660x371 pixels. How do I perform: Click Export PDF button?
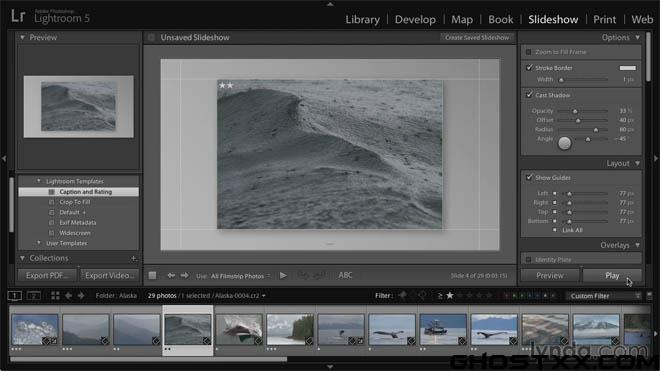pyautogui.click(x=47, y=275)
